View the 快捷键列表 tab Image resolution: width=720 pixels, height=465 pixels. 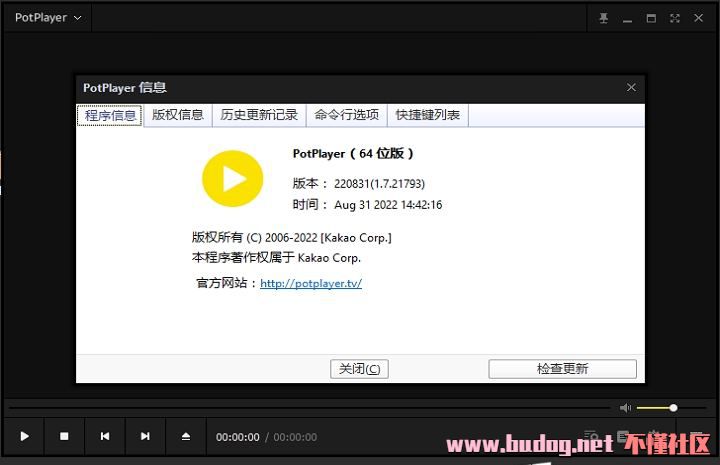[428, 115]
